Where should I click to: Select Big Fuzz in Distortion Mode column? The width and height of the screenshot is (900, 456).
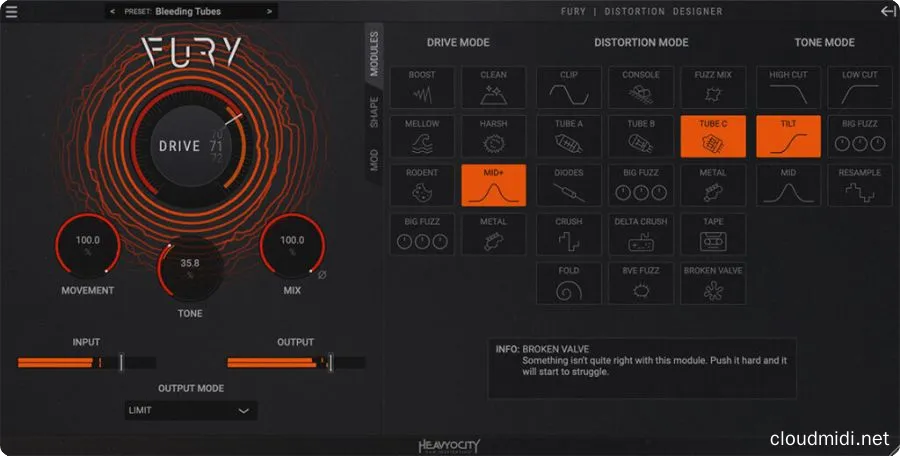(x=641, y=186)
